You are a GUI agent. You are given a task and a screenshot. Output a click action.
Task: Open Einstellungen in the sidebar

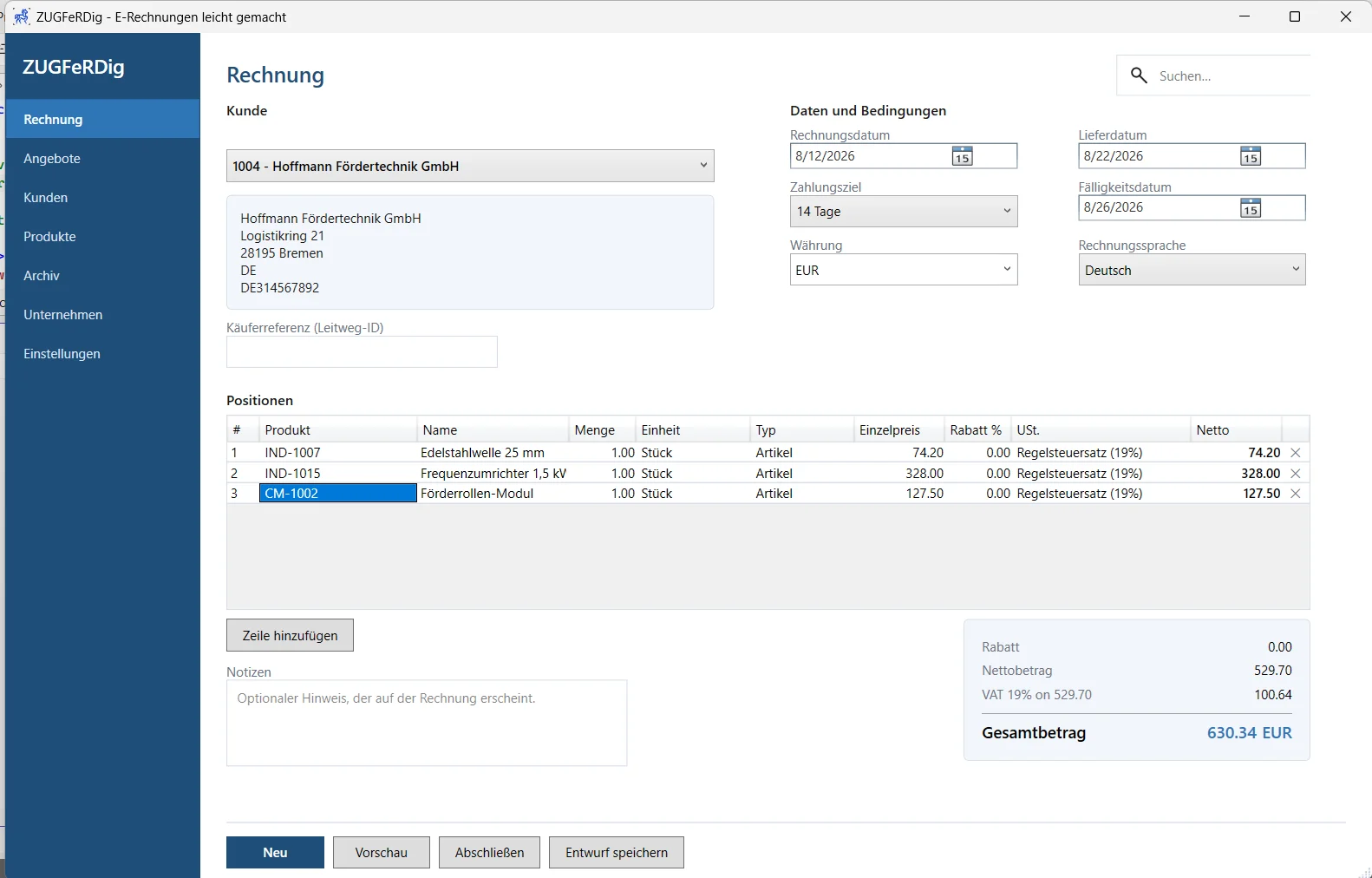tap(102, 354)
